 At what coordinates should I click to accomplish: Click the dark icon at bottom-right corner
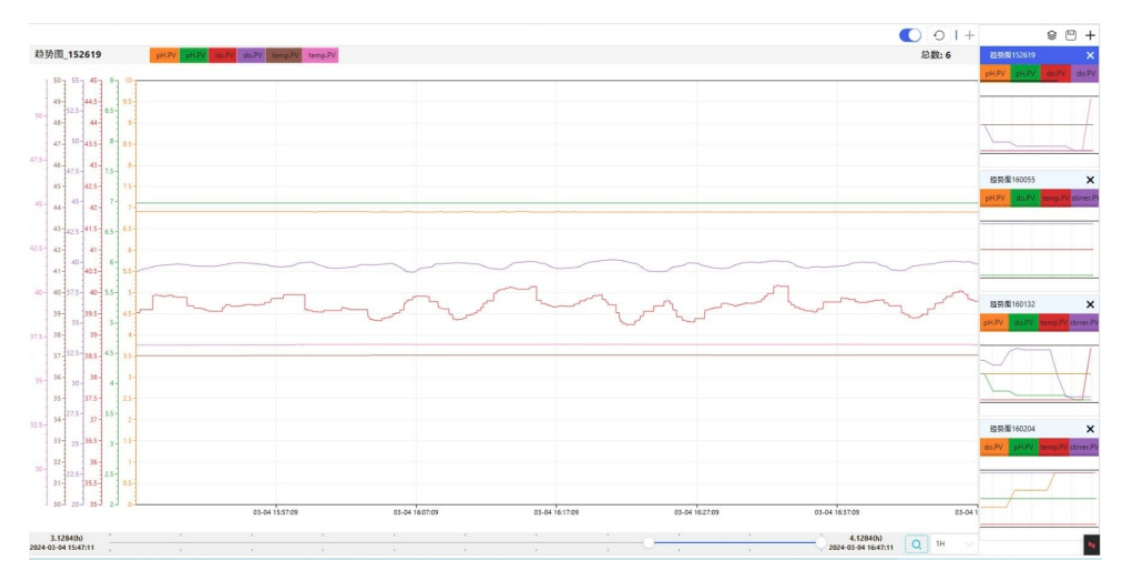[1090, 545]
